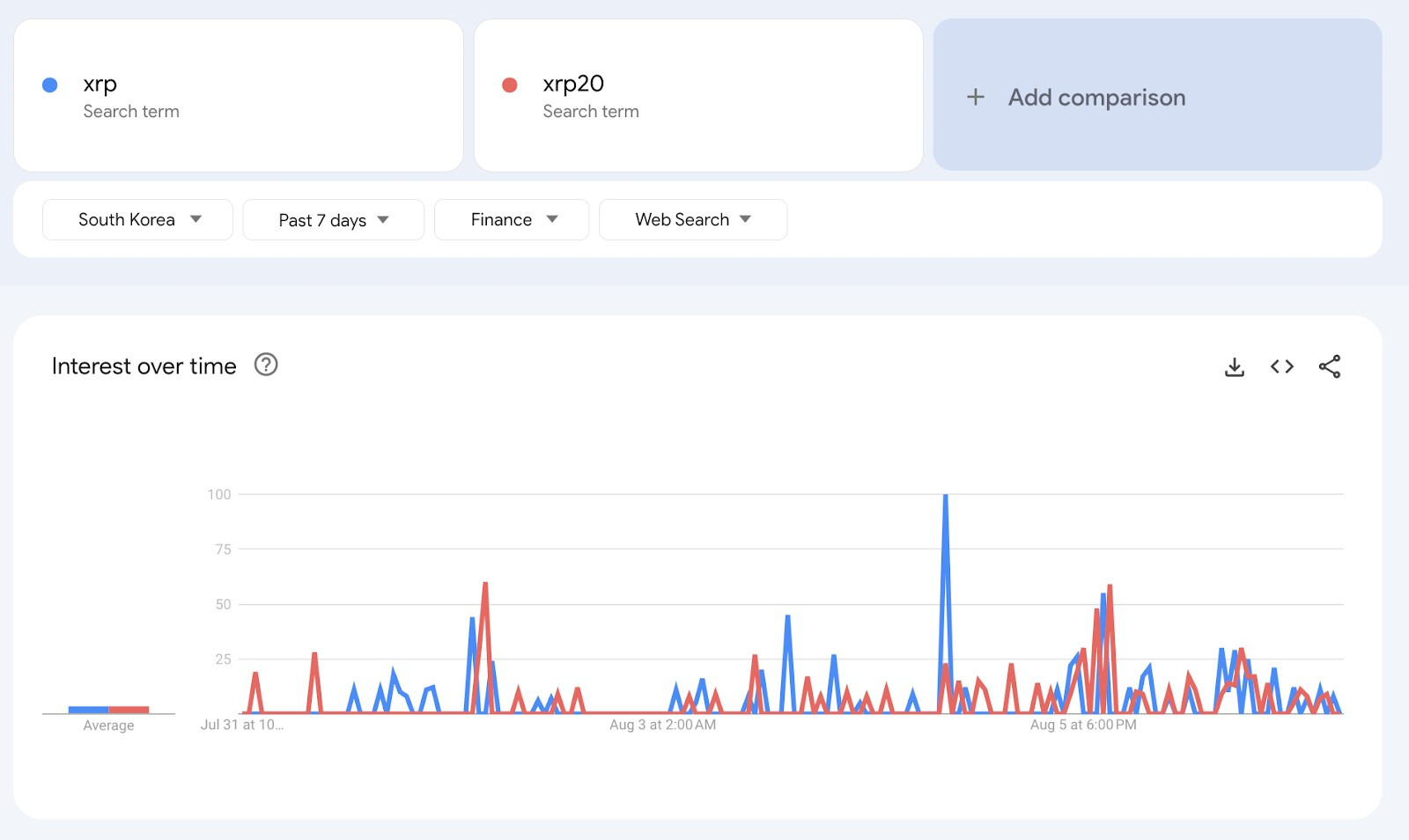Screen dimensions: 1409x840
Task: Edit the xrp20 search term card
Action: 698,95
